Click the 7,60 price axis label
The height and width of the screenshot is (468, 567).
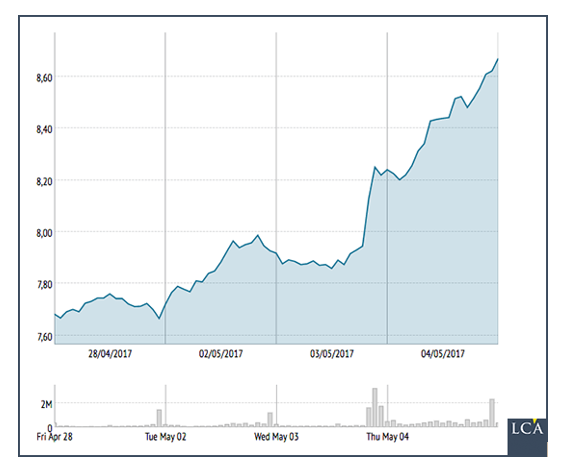(44, 336)
